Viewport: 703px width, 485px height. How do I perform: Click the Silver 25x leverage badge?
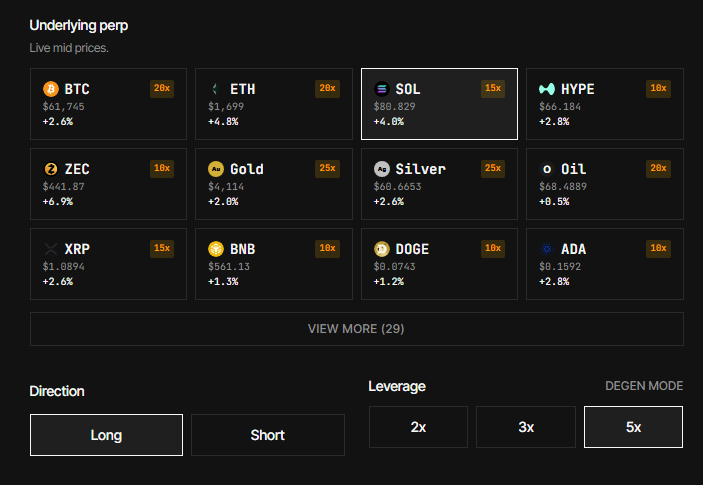(x=493, y=169)
